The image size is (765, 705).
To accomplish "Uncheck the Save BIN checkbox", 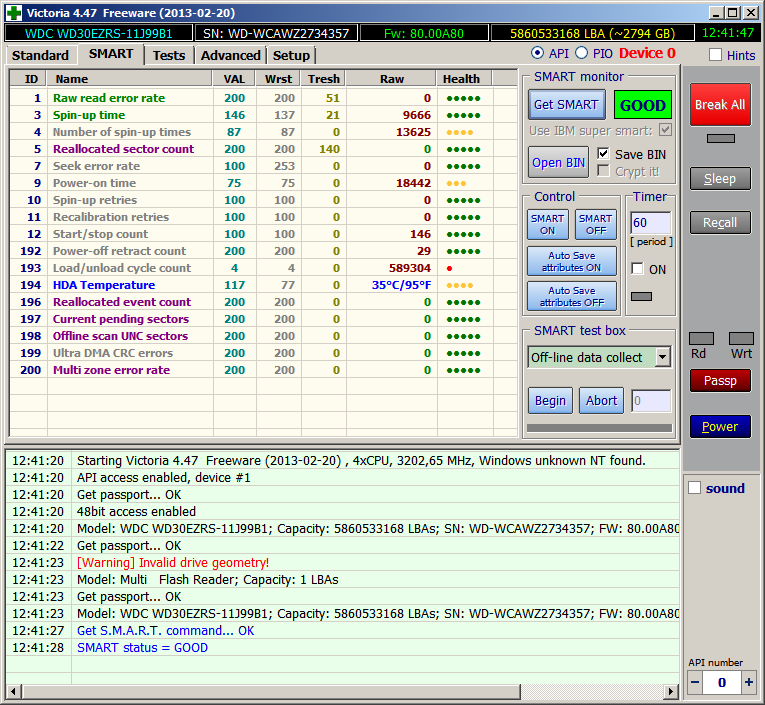I will pos(603,154).
